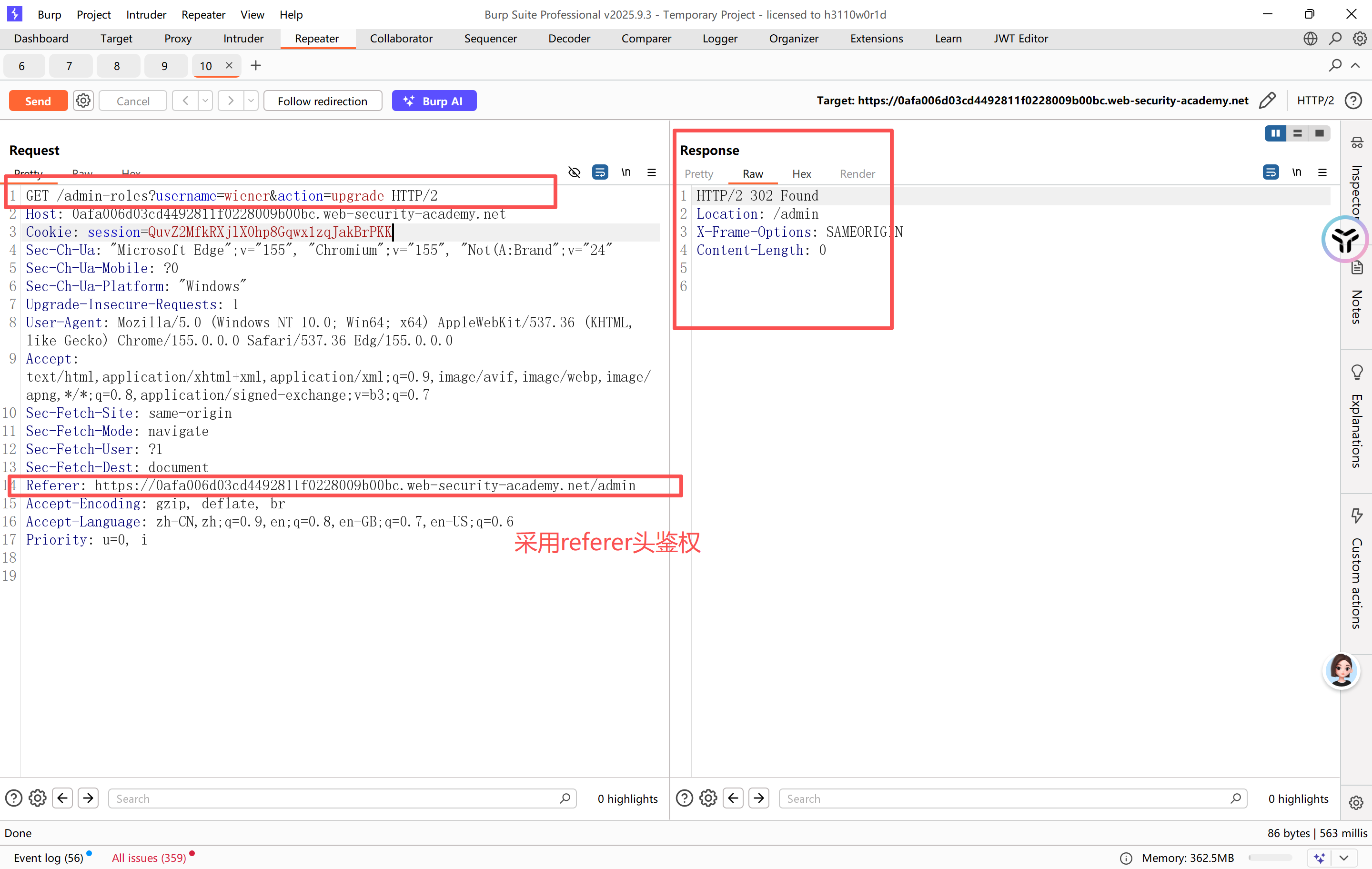Viewport: 1372px width, 869px height.
Task: Switch to Response Pretty tab
Action: click(698, 174)
